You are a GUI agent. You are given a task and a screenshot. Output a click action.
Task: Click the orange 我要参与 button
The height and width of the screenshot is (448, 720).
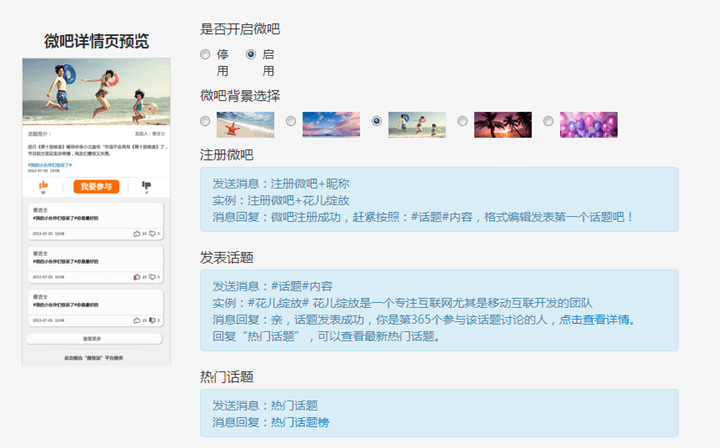point(96,186)
